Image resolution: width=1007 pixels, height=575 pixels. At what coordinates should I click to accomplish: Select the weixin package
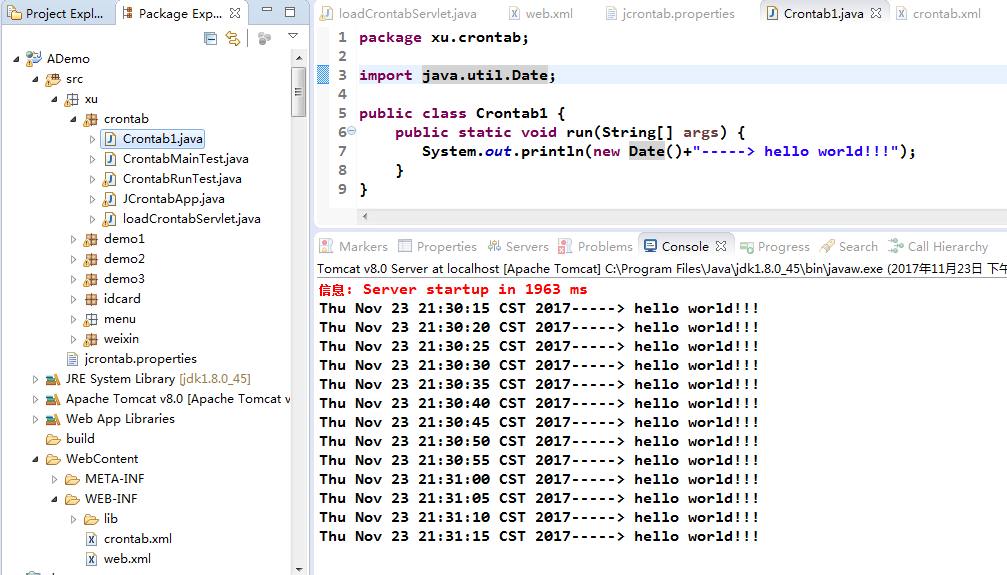(x=121, y=339)
